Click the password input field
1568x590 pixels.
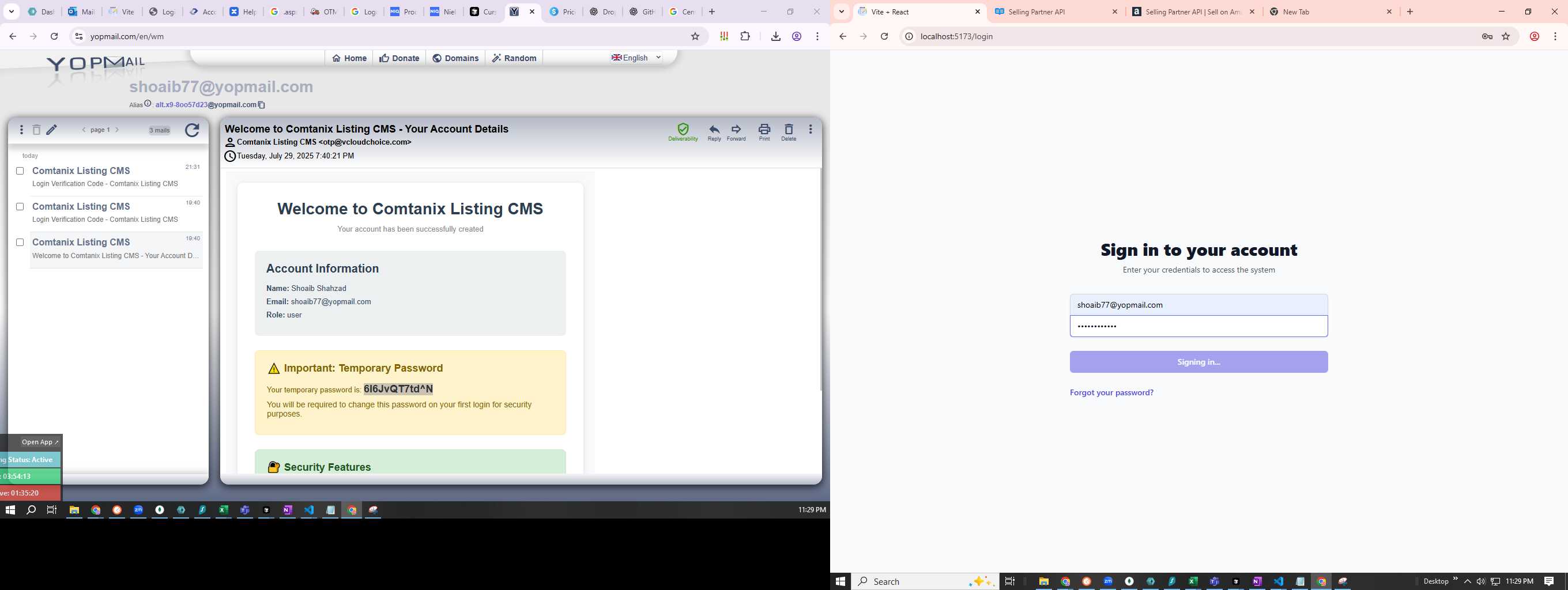point(1198,326)
